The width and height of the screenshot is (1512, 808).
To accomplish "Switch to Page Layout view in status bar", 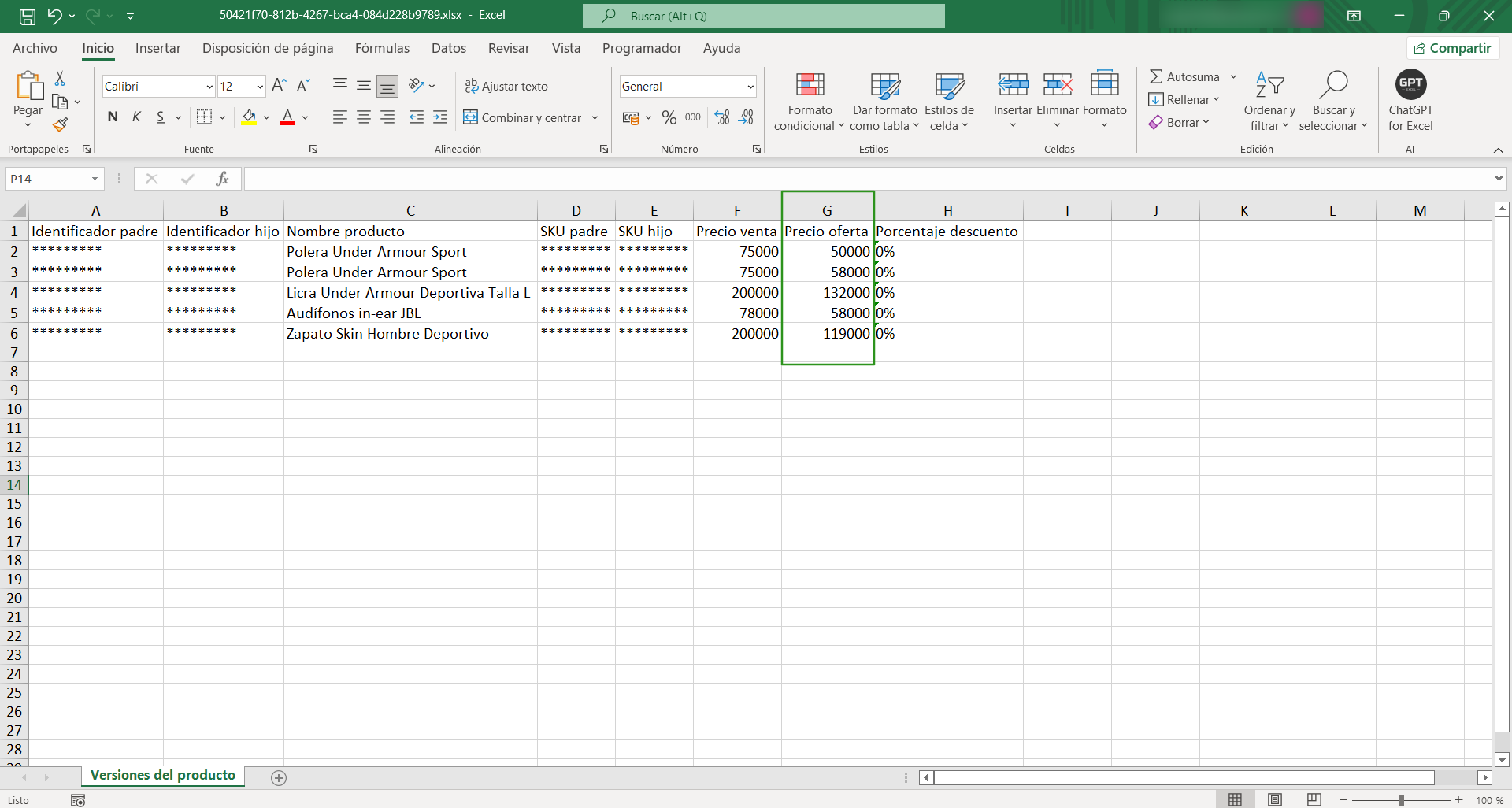I will (1274, 800).
